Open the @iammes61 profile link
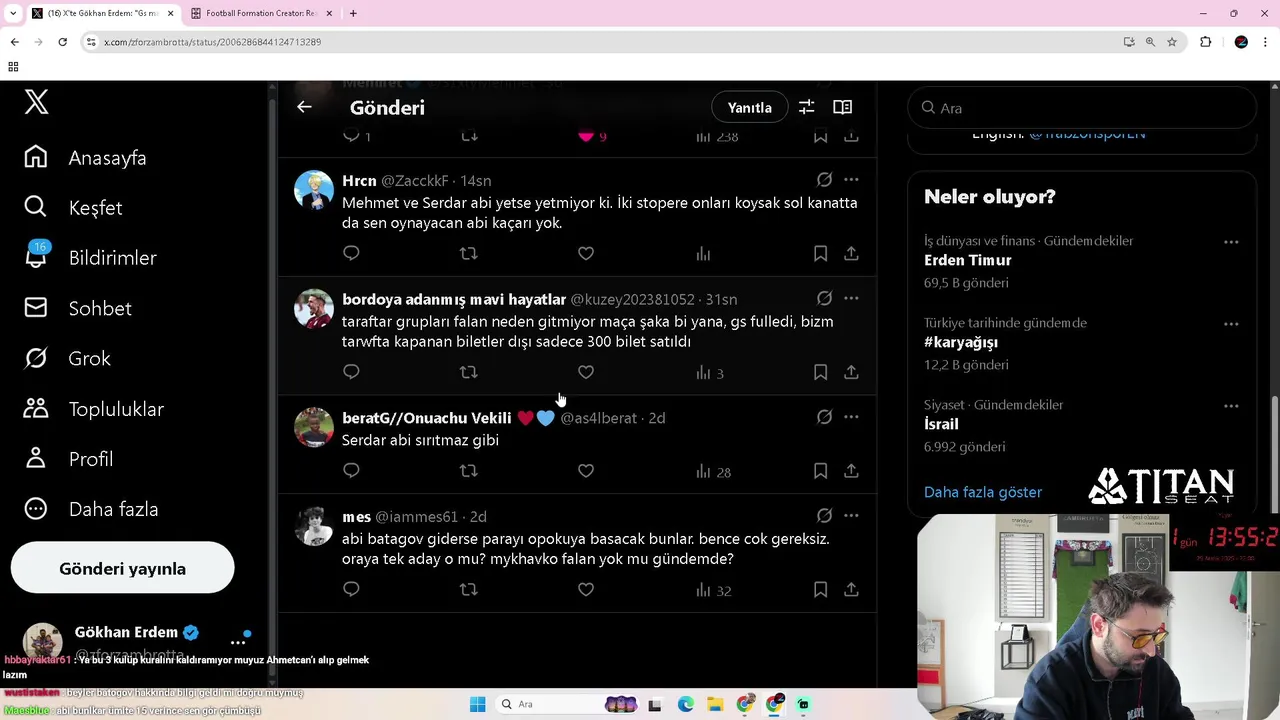 416,517
